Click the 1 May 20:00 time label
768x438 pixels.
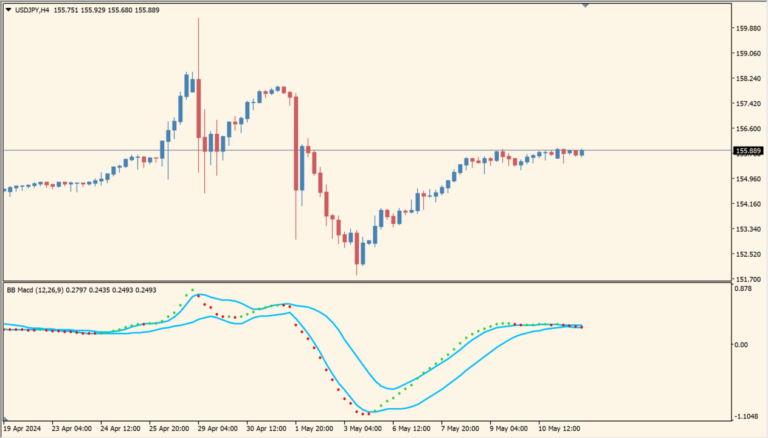[x=315, y=429]
